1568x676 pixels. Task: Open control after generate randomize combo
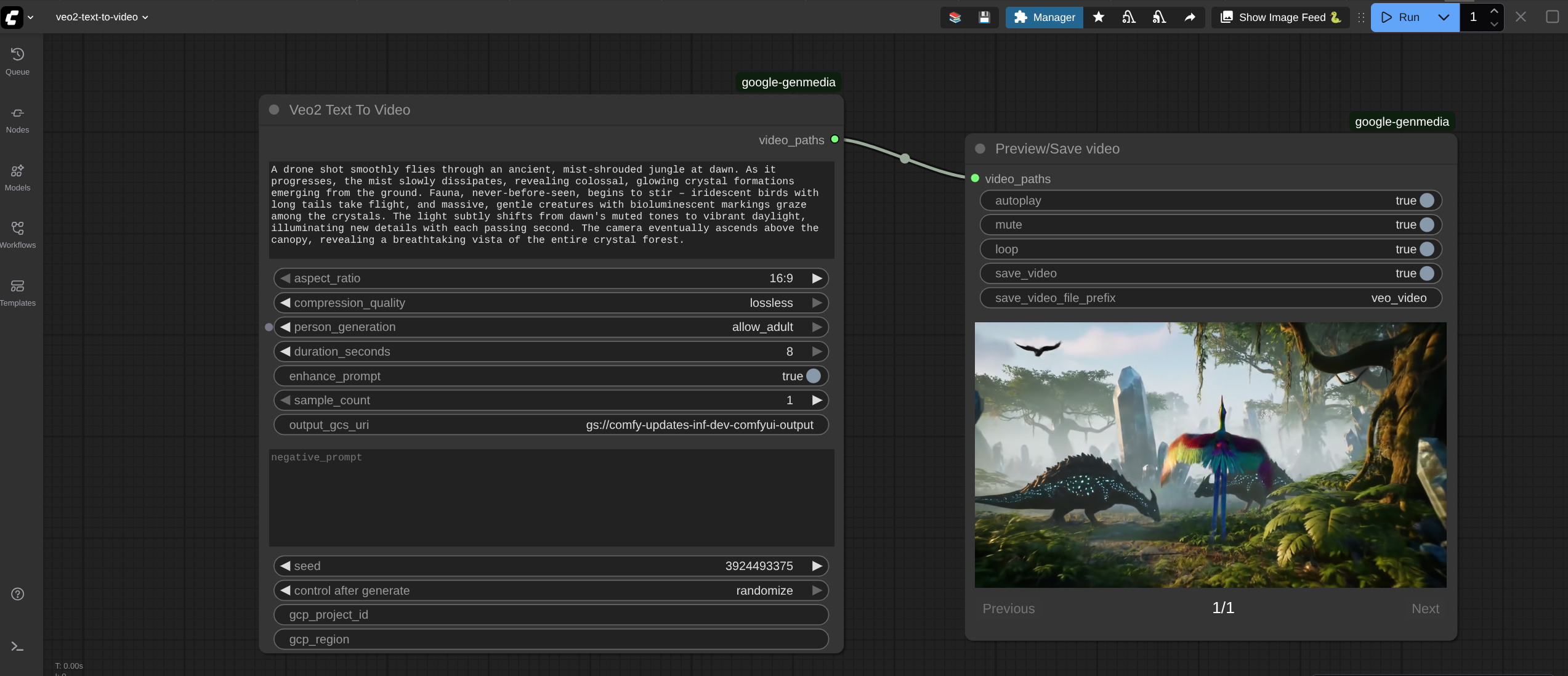[764, 590]
